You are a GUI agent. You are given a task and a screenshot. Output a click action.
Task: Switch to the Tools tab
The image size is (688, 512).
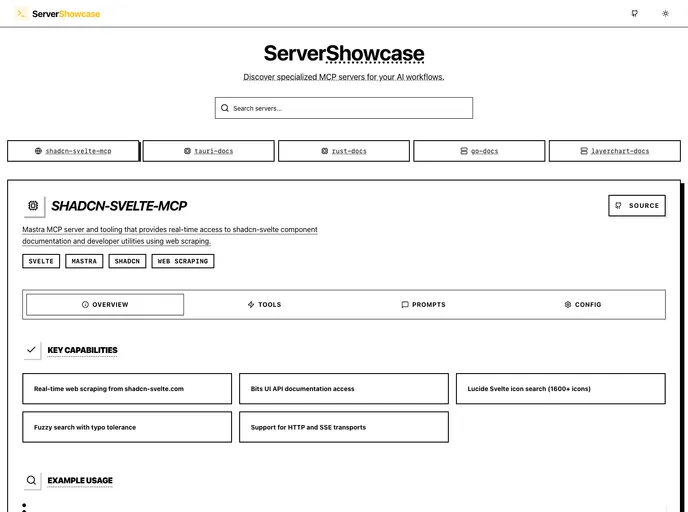click(x=264, y=304)
